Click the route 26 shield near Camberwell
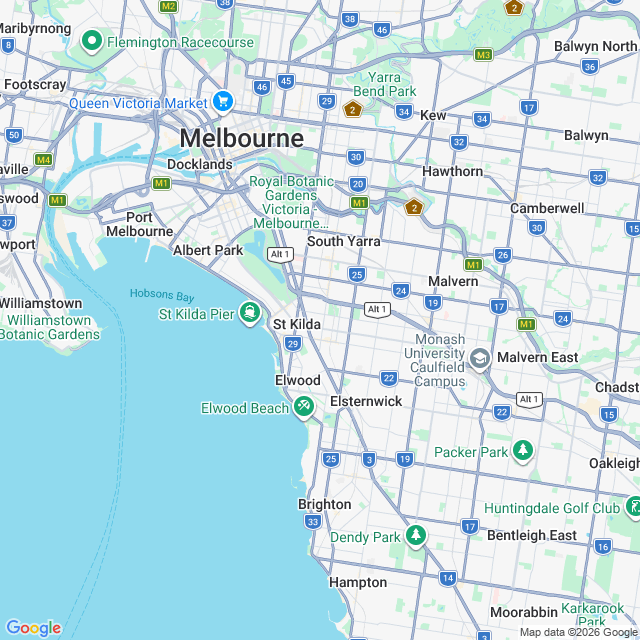This screenshot has width=640, height=640. click(x=502, y=256)
